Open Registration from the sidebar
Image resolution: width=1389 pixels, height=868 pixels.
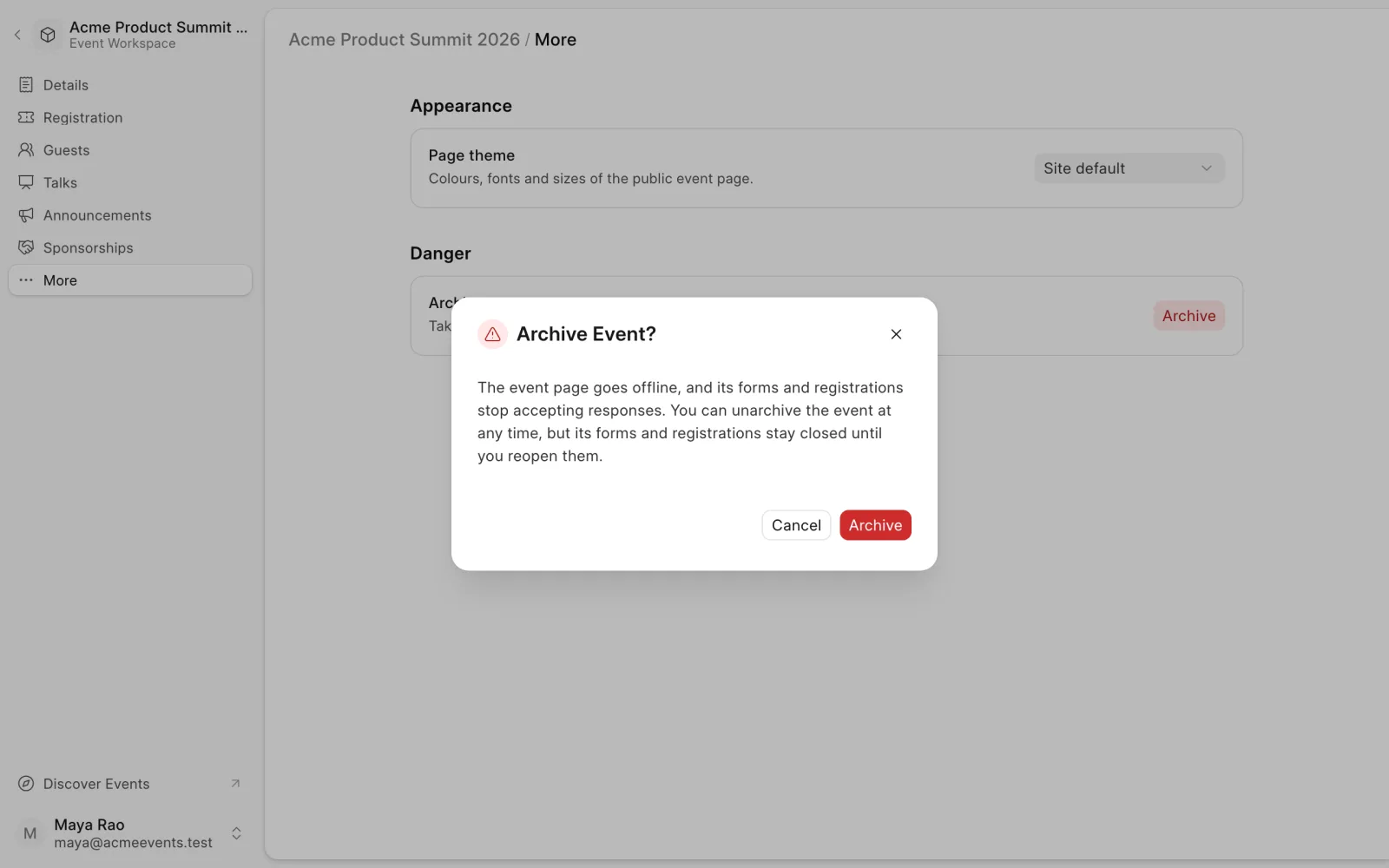[x=130, y=117]
